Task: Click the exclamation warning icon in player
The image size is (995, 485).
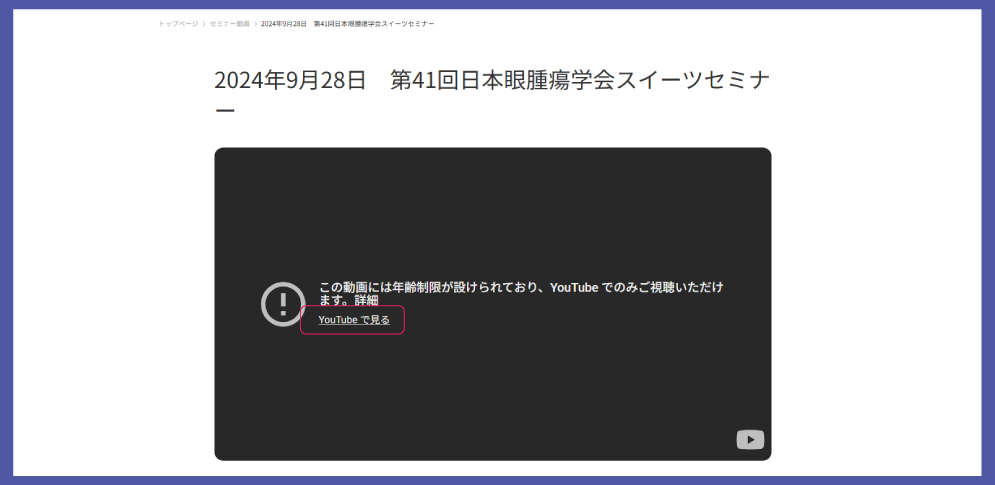Action: click(x=283, y=304)
